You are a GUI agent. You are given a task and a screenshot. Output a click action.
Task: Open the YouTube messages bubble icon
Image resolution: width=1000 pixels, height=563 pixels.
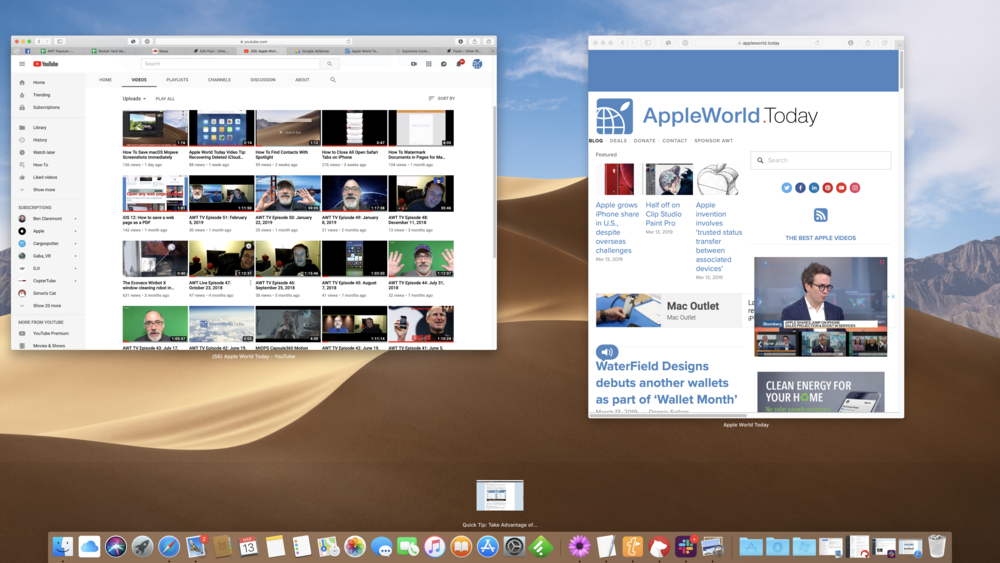444,64
